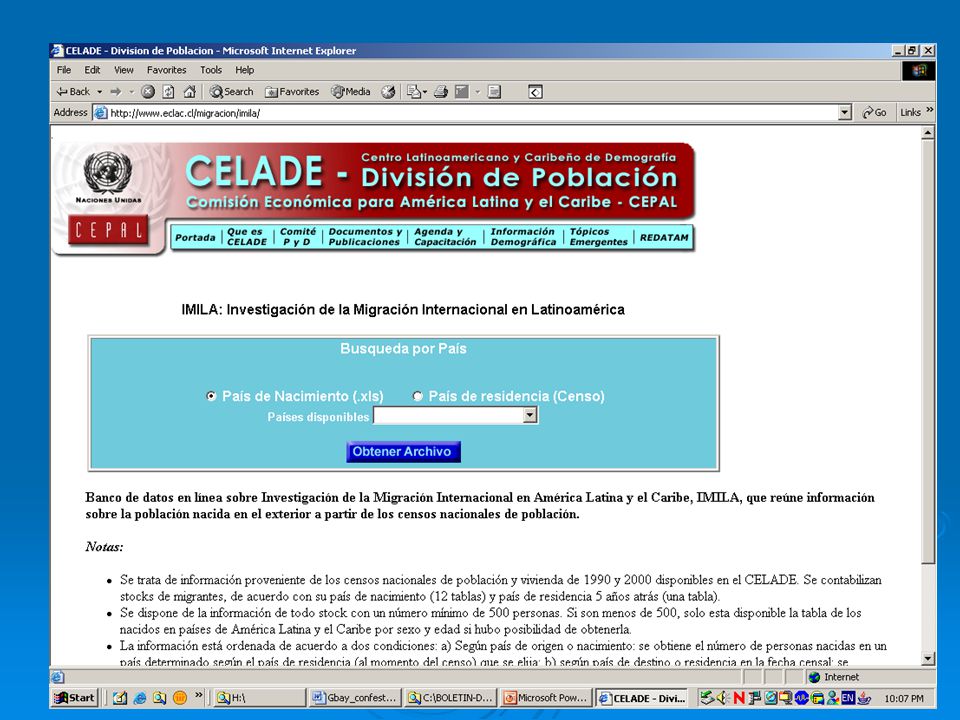Click Tópicos Emergentes navigation tab
Viewport: 960px width, 720px height.
click(x=598, y=237)
